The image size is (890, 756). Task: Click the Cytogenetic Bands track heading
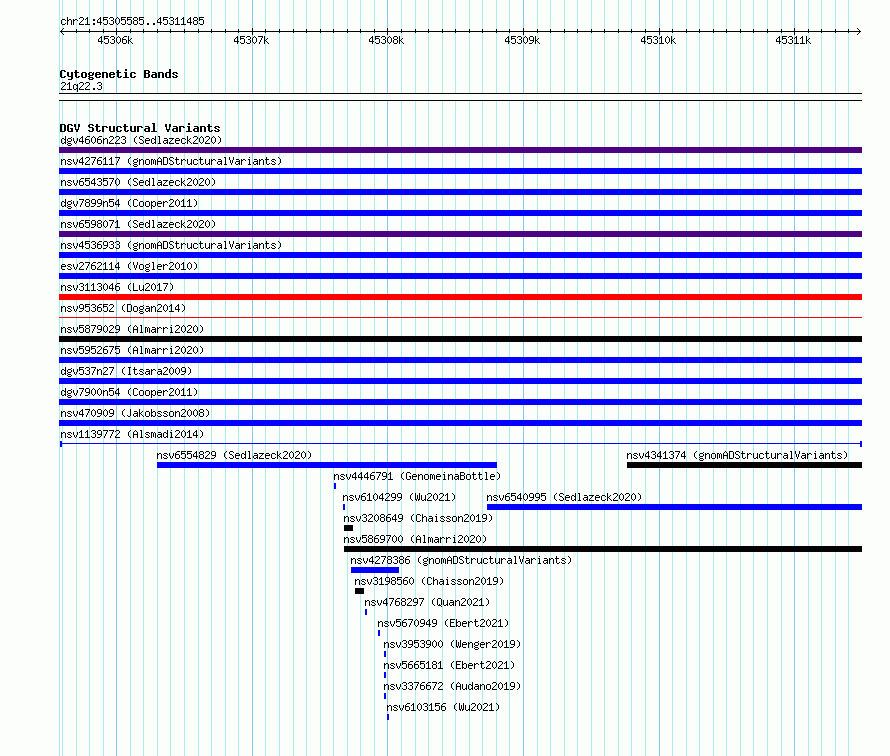pyautogui.click(x=119, y=74)
